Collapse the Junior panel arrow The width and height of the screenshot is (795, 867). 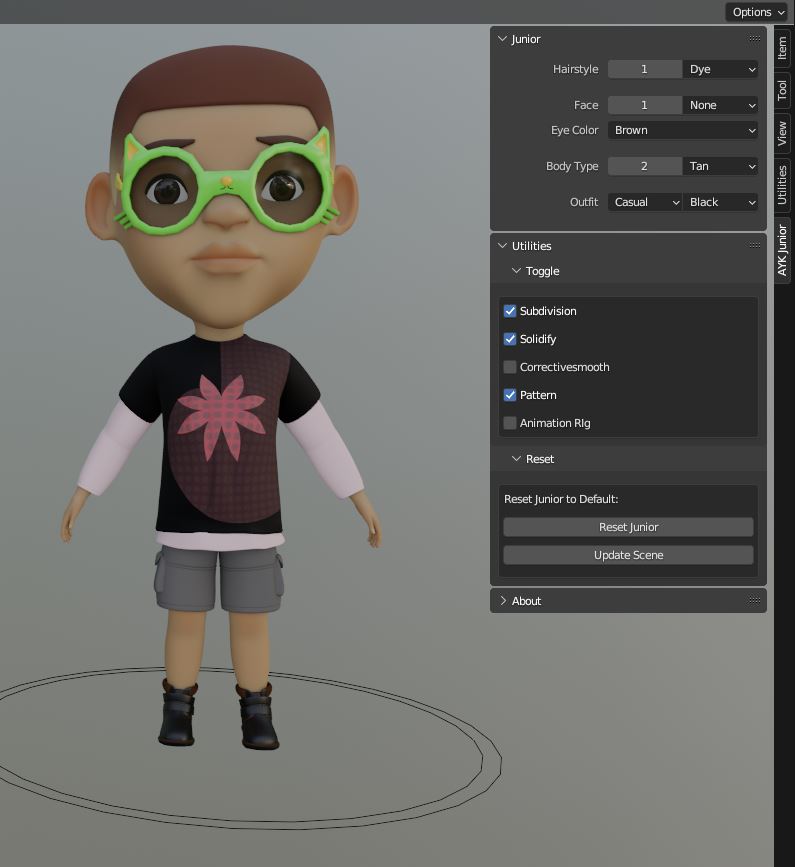tap(502, 39)
